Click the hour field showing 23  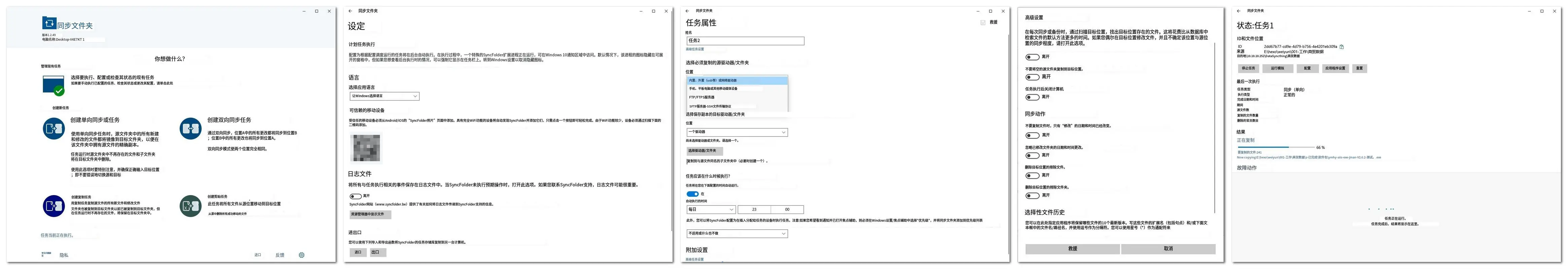tap(754, 209)
